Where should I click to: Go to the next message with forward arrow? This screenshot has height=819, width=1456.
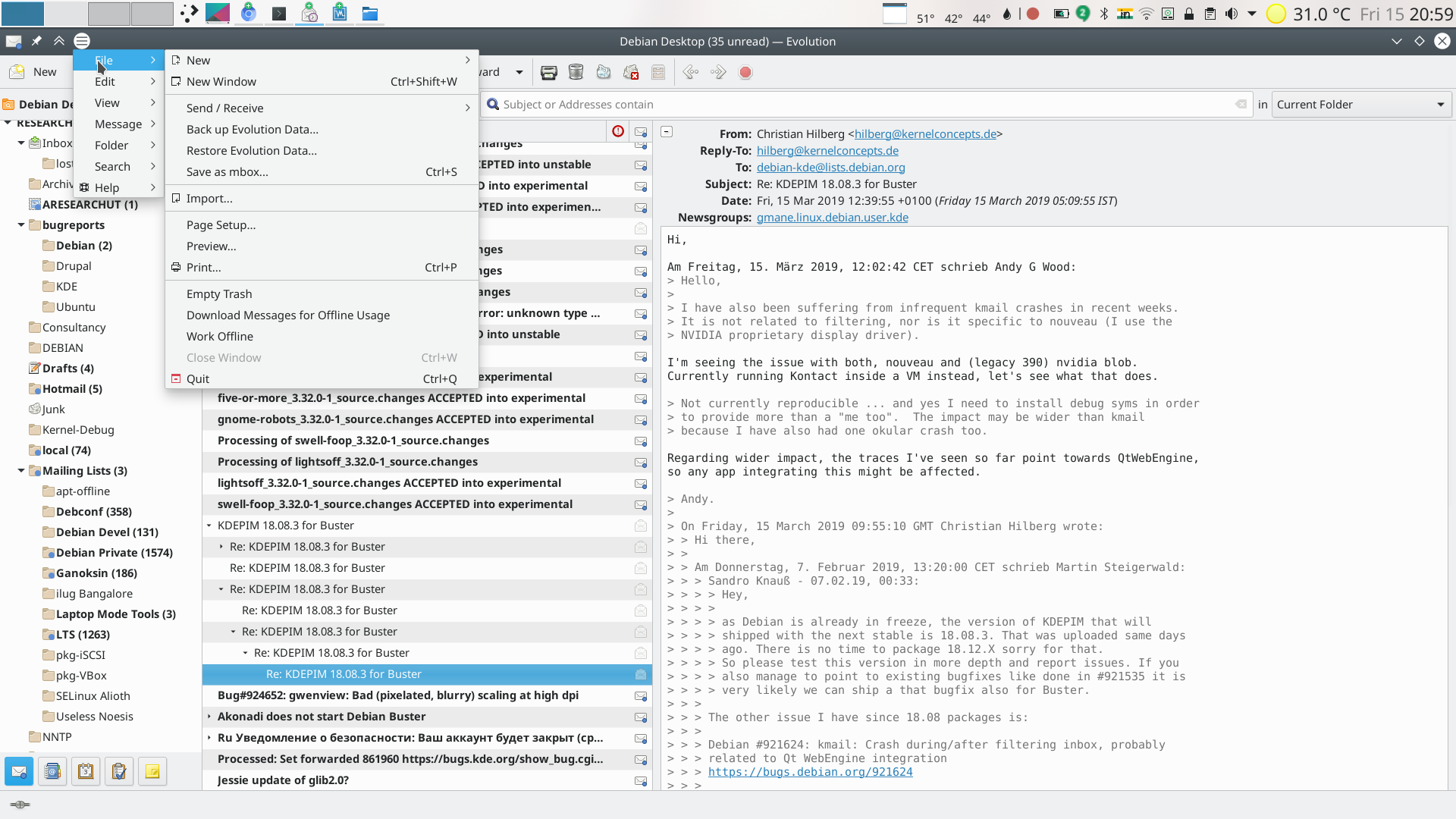[x=718, y=73]
